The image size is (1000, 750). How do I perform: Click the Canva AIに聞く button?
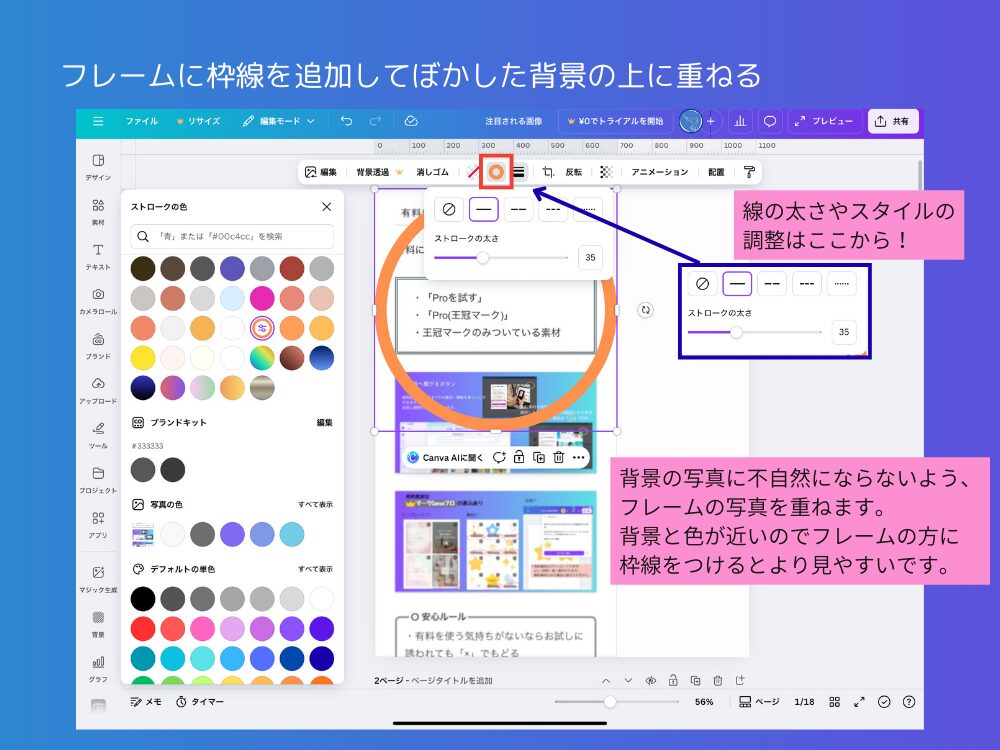click(453, 457)
